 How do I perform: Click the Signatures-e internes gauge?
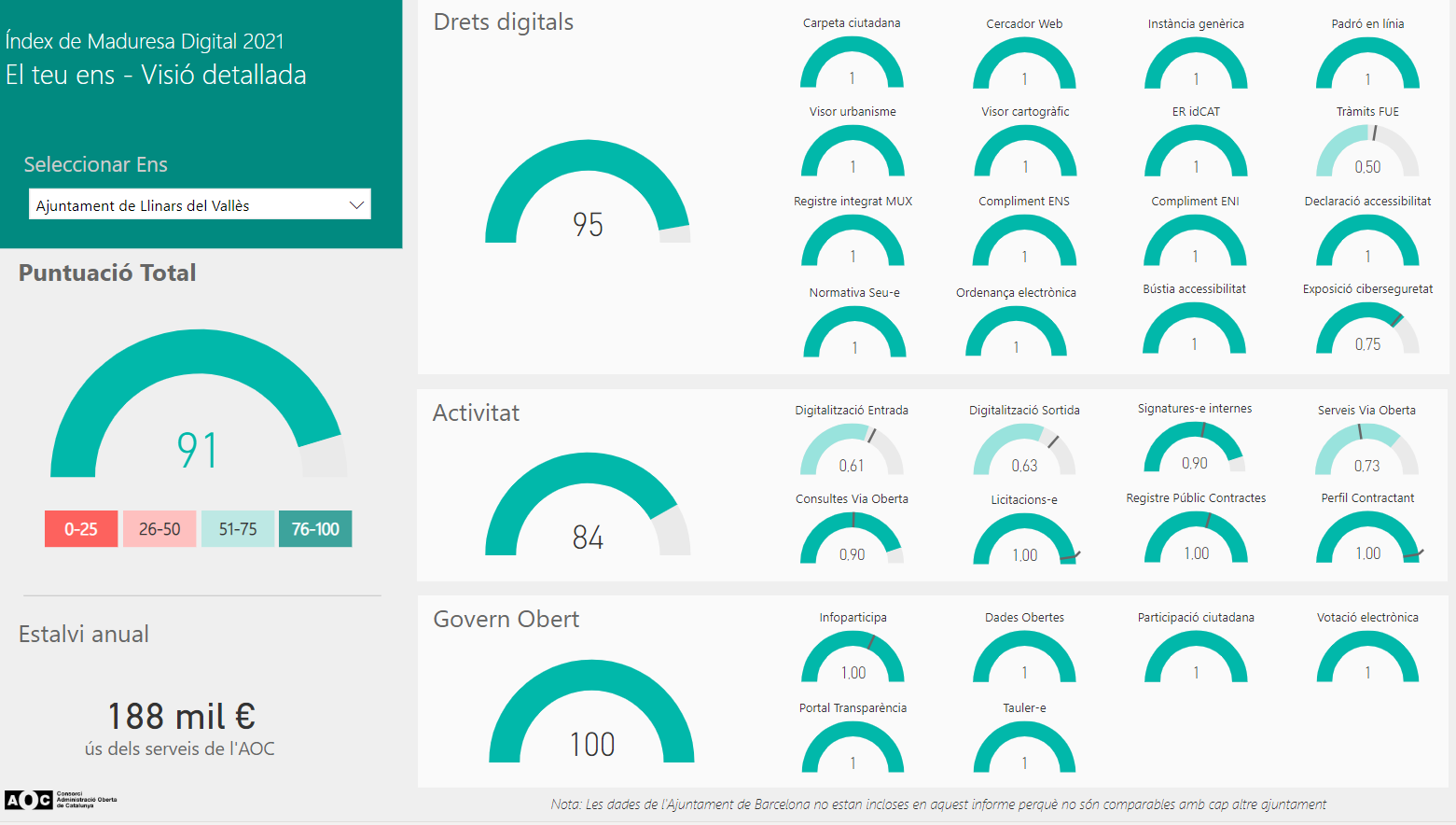pos(1195,450)
